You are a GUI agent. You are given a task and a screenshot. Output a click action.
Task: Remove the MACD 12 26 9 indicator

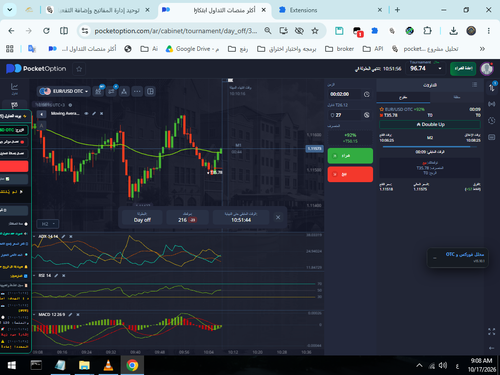[x=78, y=314]
